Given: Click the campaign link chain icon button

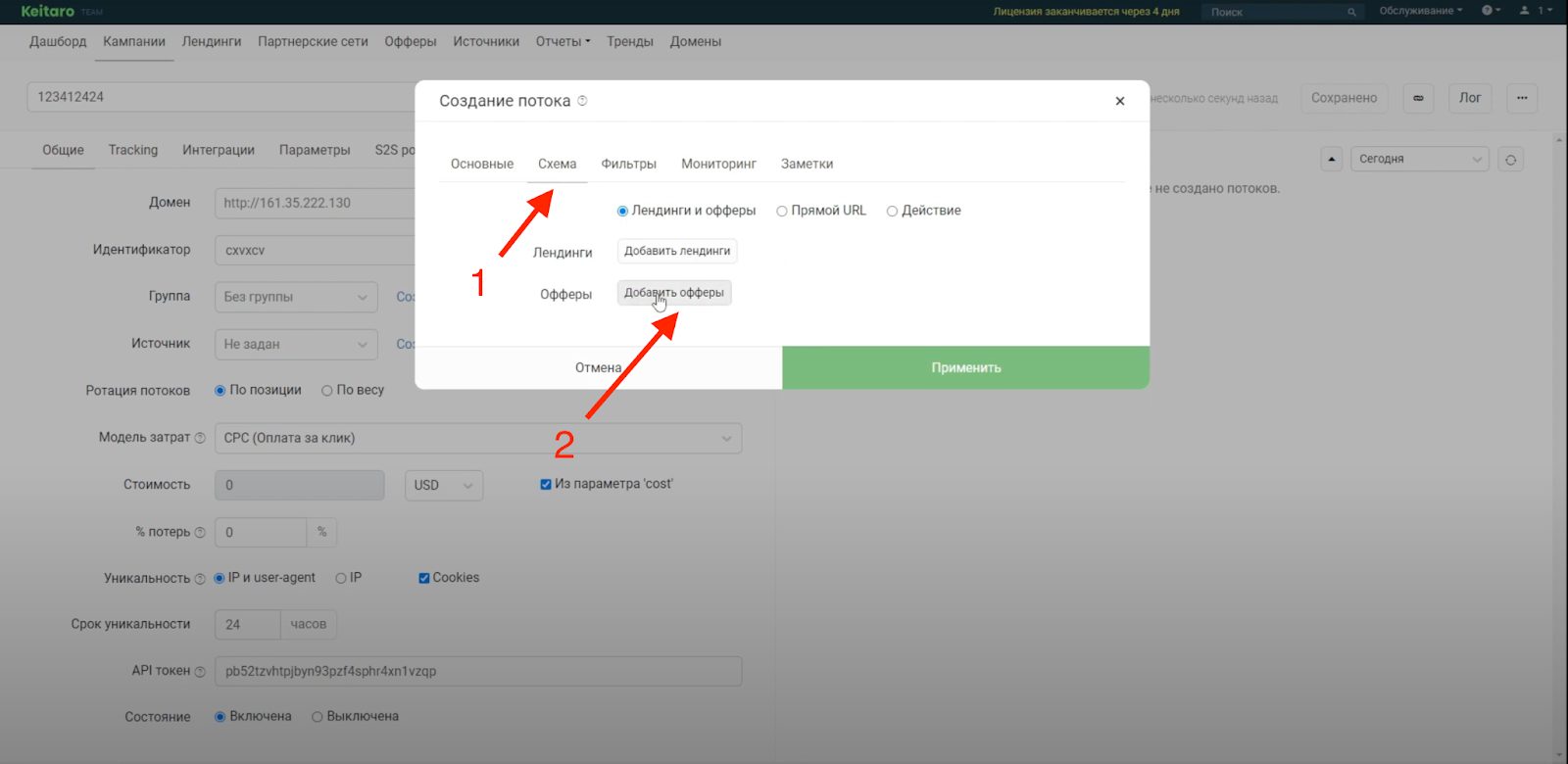Looking at the screenshot, I should (x=1418, y=98).
